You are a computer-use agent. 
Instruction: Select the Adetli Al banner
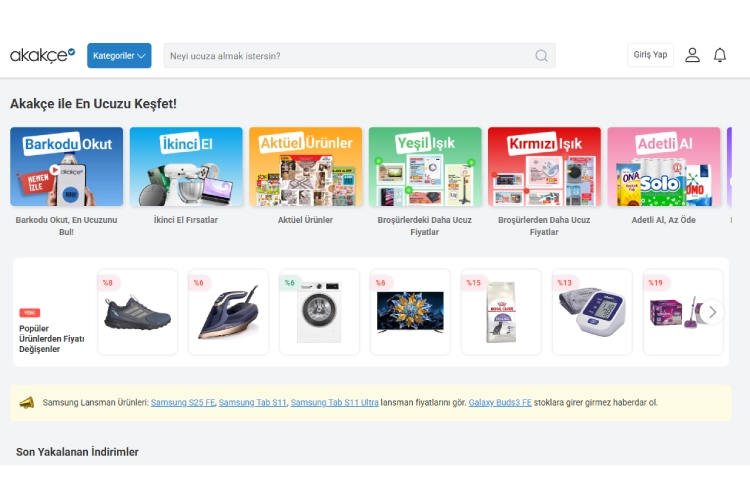pos(663,167)
